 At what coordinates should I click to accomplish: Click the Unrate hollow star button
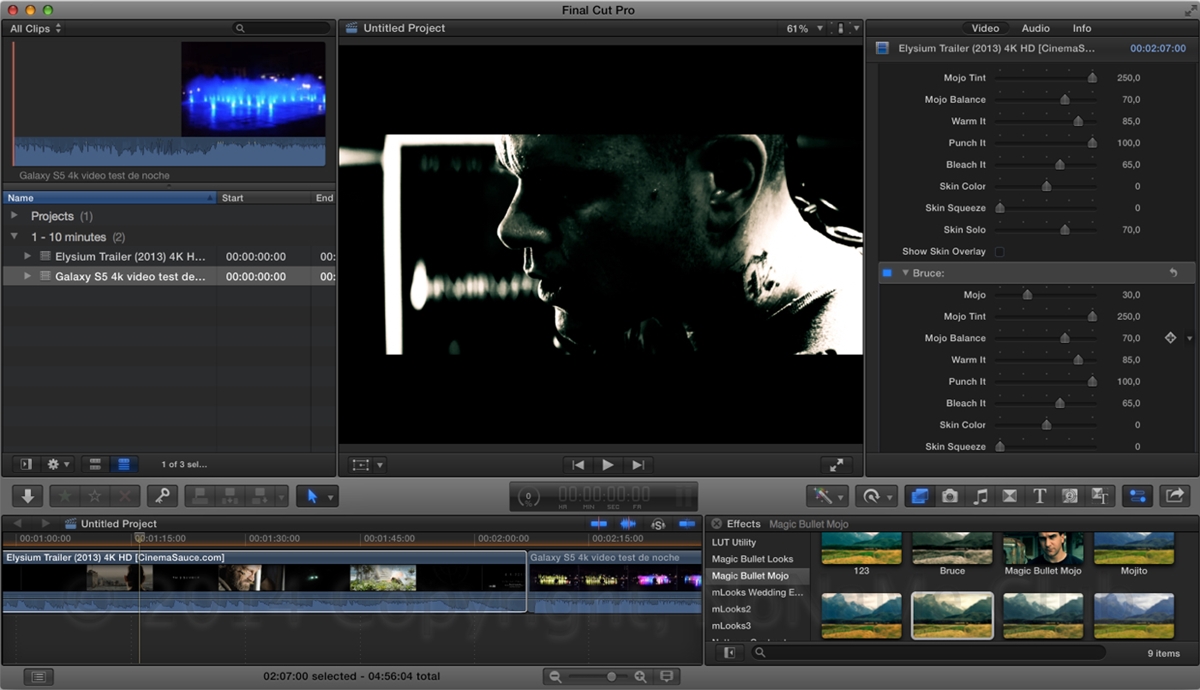tap(94, 495)
